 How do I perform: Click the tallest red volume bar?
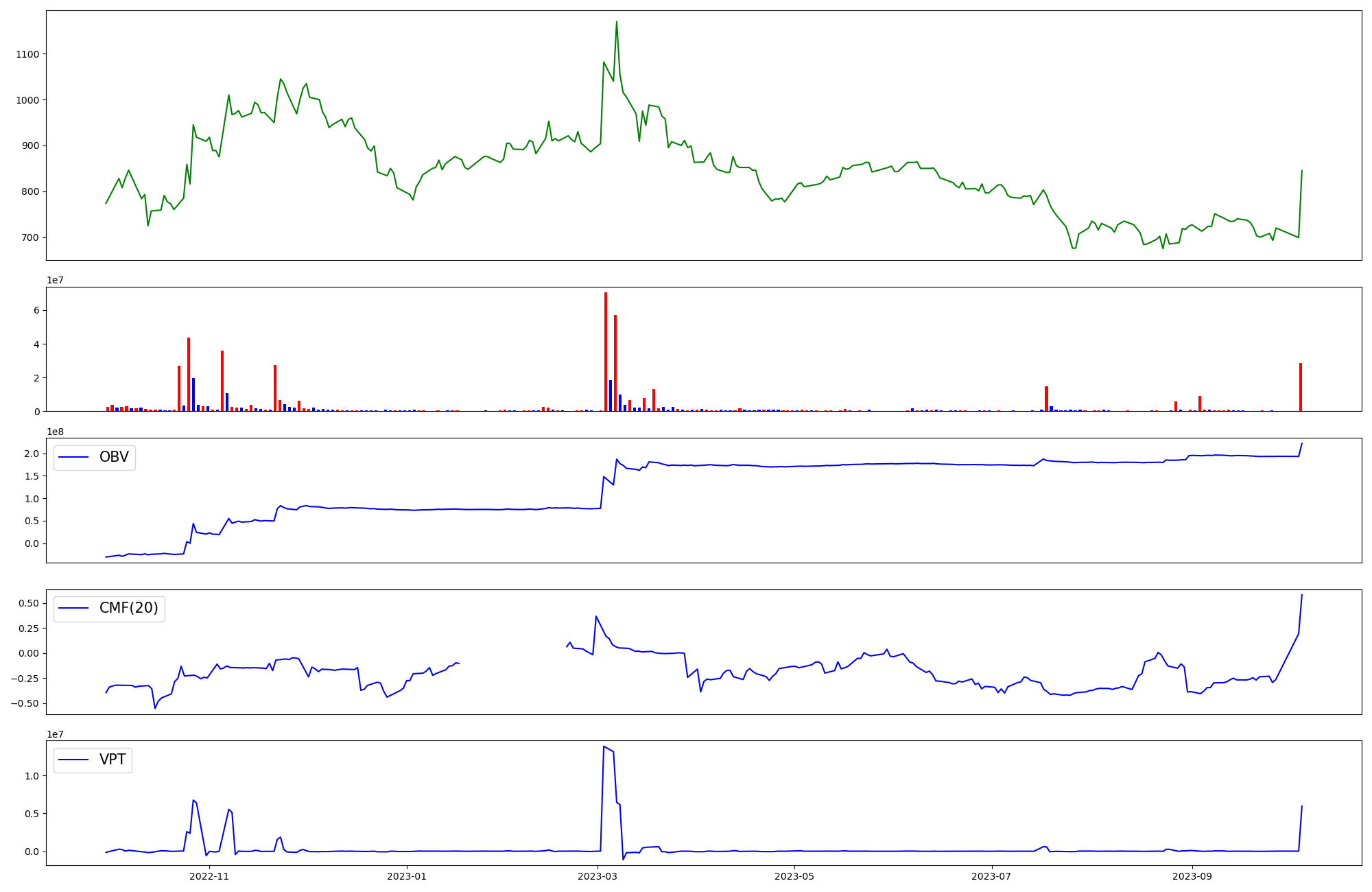pyautogui.click(x=606, y=350)
